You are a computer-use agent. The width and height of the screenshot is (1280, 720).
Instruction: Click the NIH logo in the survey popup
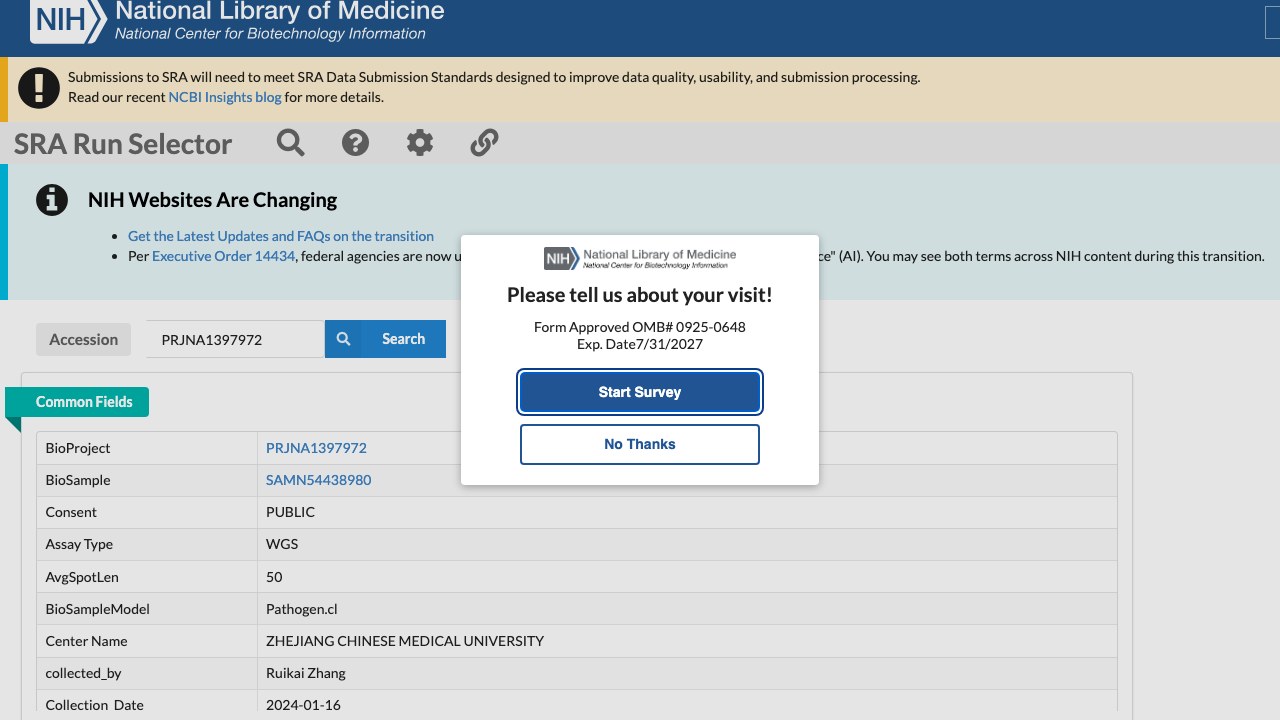pyautogui.click(x=561, y=259)
